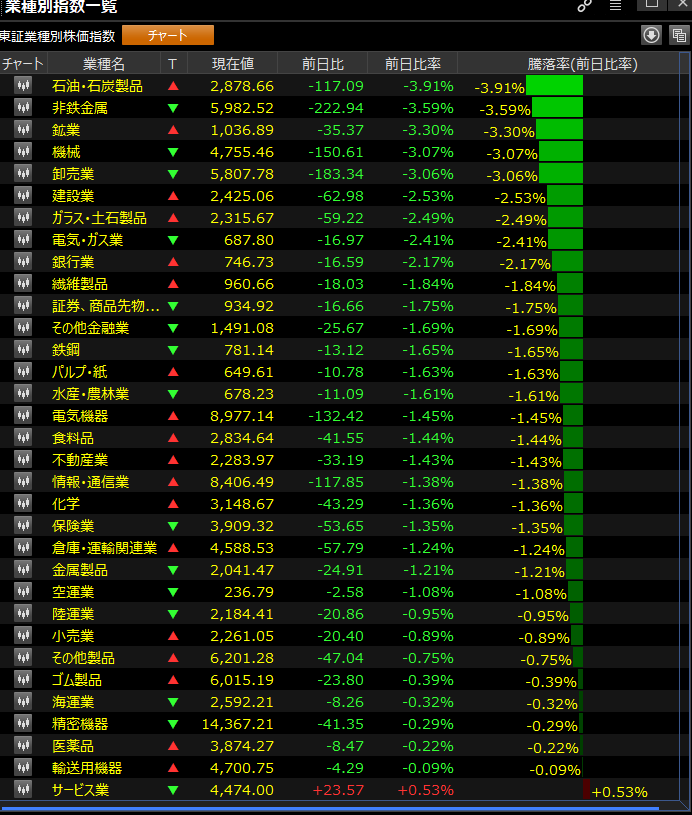Select 倉庫・運輸関連業 industry name
Image resolution: width=692 pixels, height=815 pixels.
(x=105, y=548)
